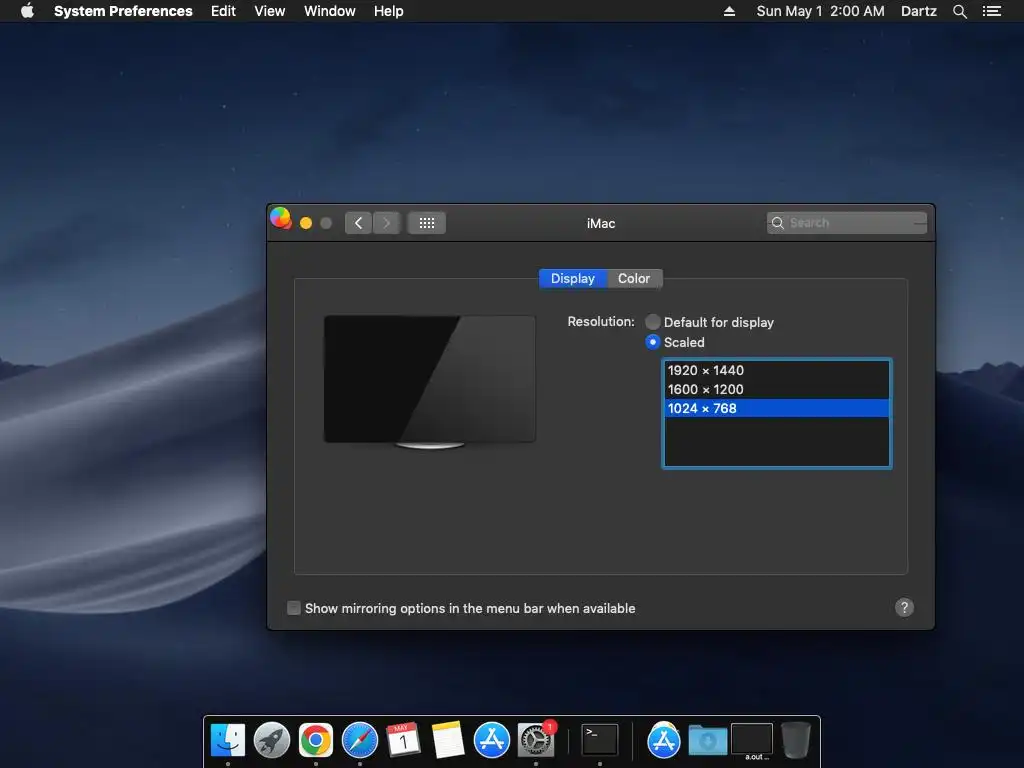Click the magnifier icon in the Search field
The image size is (1024, 768).
(x=777, y=223)
